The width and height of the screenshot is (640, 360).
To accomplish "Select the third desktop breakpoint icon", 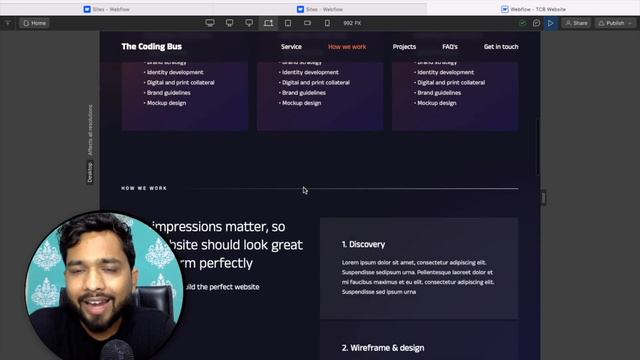I will tap(249, 23).
